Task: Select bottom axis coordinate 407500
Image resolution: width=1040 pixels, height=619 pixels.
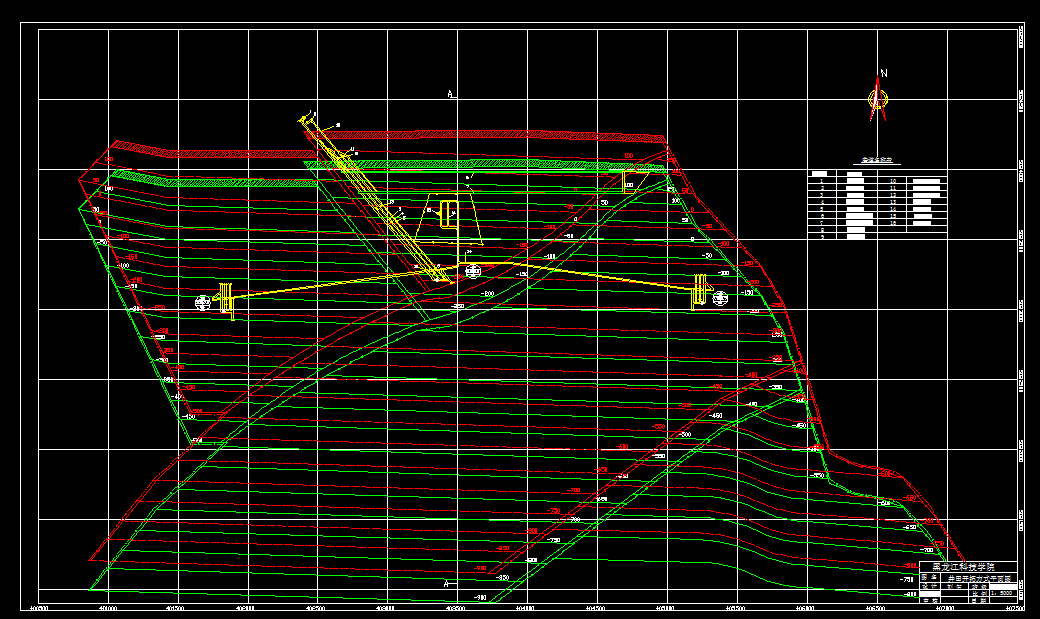Action: [x=1015, y=608]
